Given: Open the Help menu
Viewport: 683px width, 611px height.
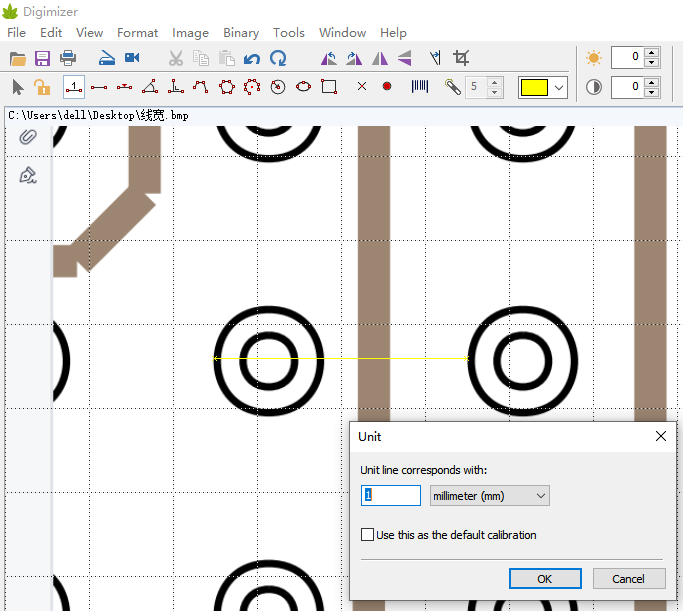Looking at the screenshot, I should click(393, 33).
